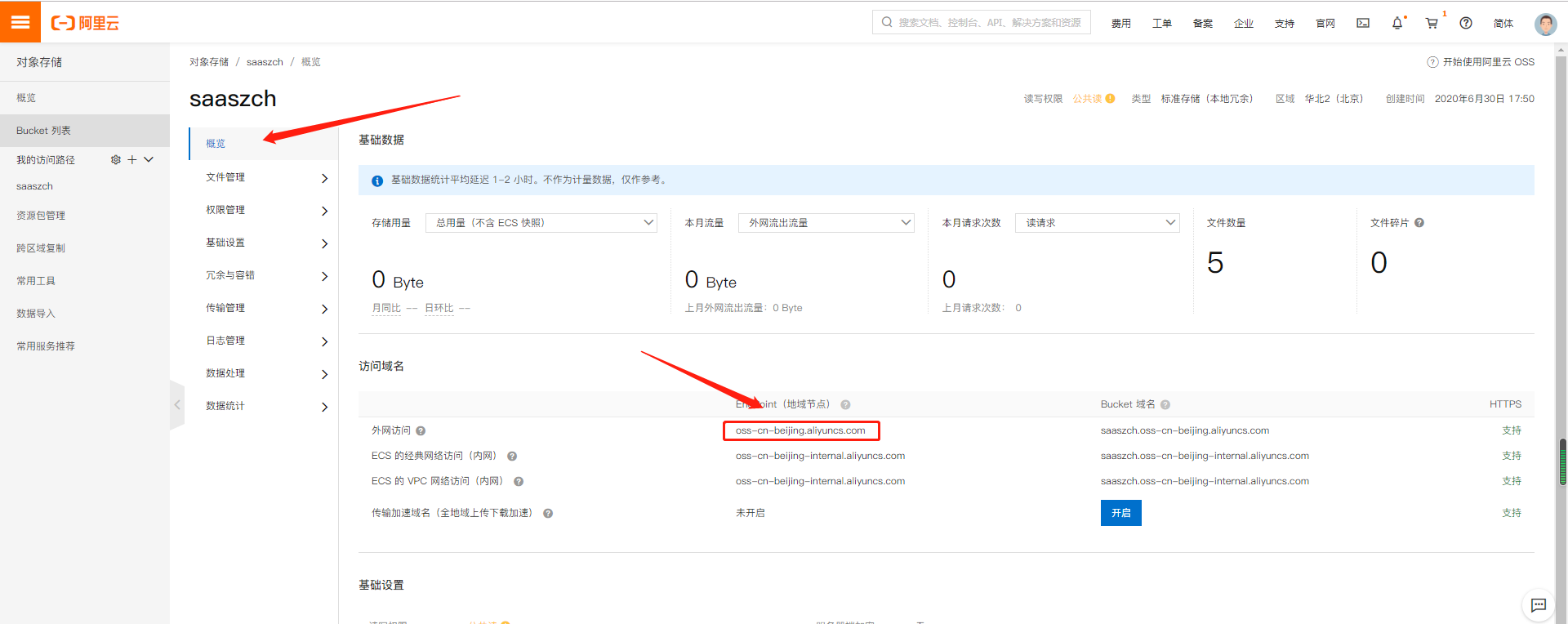Click help icon beside 传输加速域名
The image size is (1568, 624).
[x=548, y=513]
